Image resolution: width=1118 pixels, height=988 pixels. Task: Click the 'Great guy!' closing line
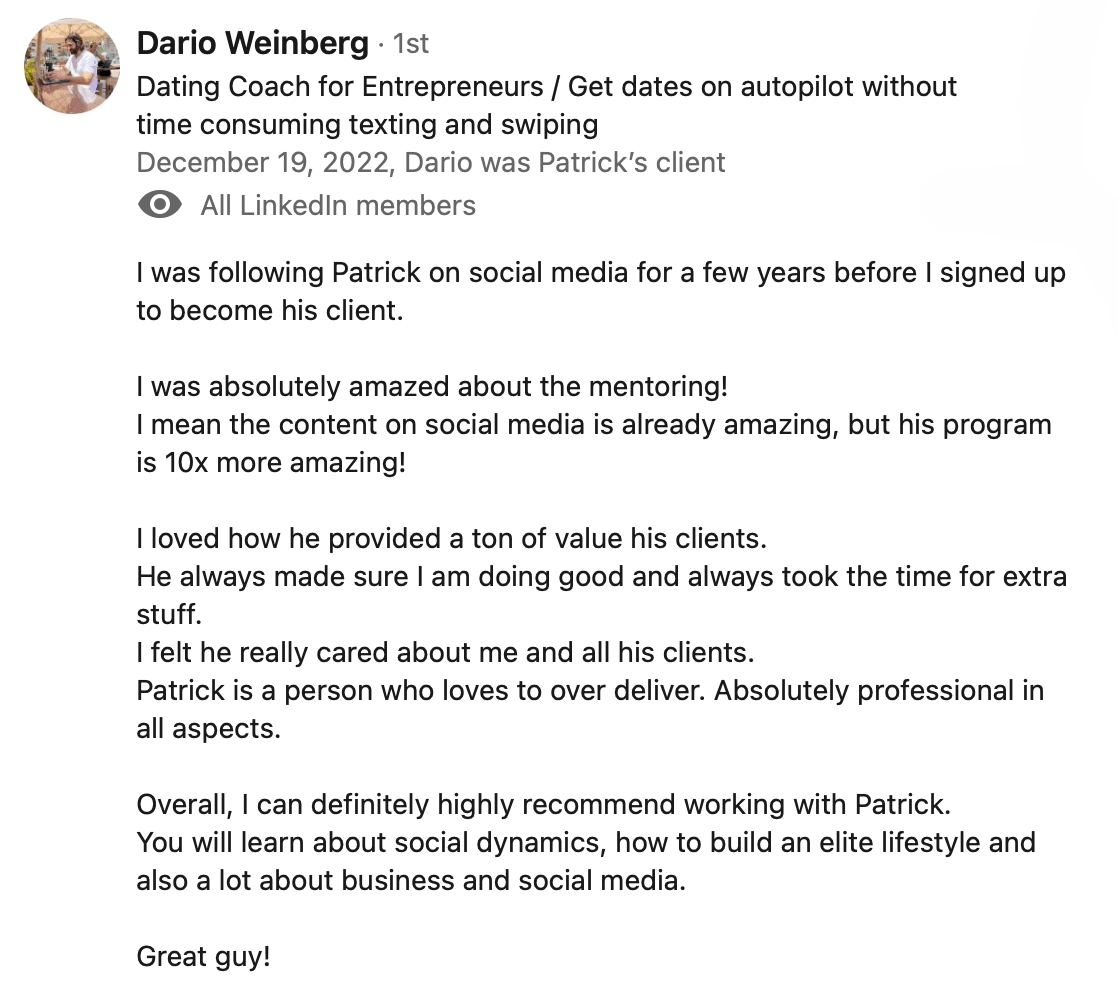tap(203, 957)
